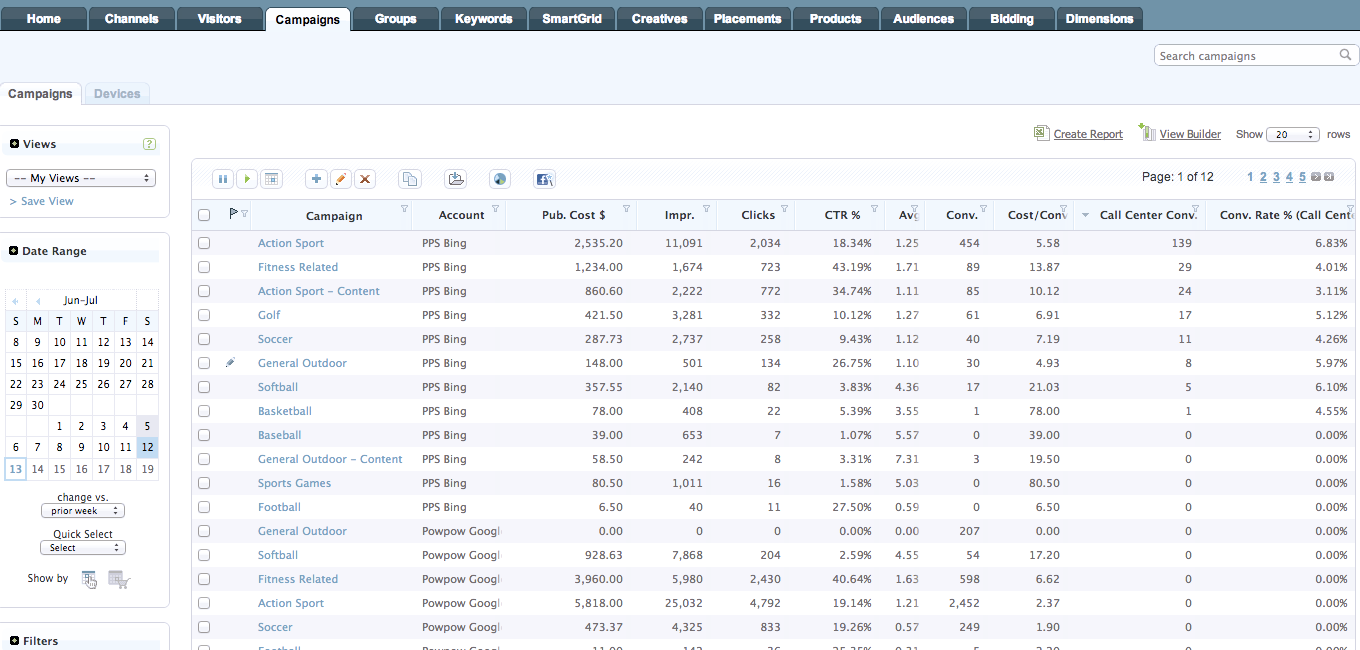Image resolution: width=1360 pixels, height=650 pixels.
Task: Switch to the Devices sub-tab
Action: (x=117, y=94)
